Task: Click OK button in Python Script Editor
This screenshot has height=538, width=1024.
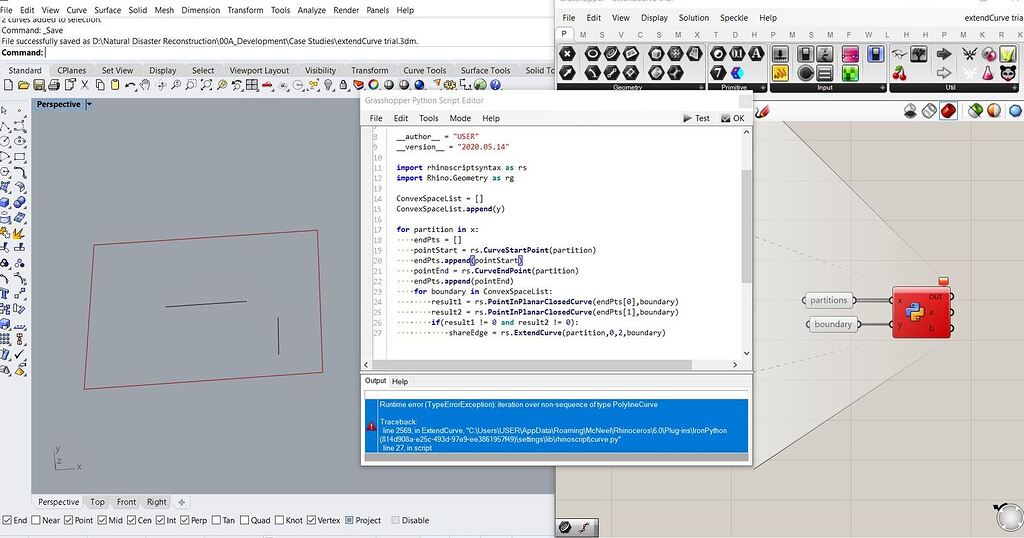Action: click(x=733, y=118)
